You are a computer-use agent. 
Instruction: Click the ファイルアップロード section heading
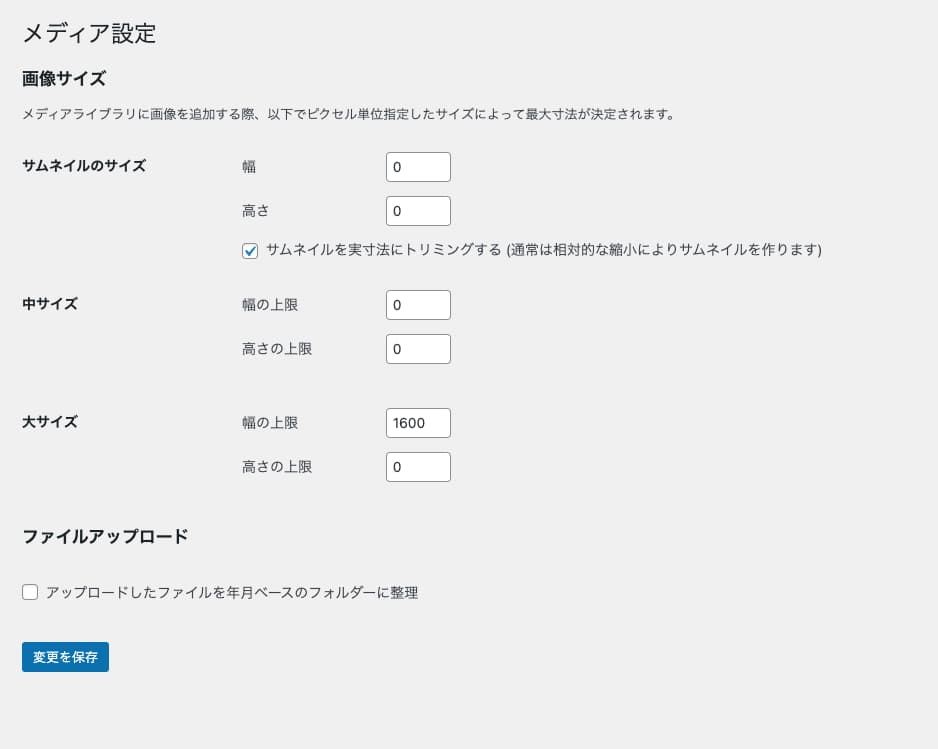(105, 536)
